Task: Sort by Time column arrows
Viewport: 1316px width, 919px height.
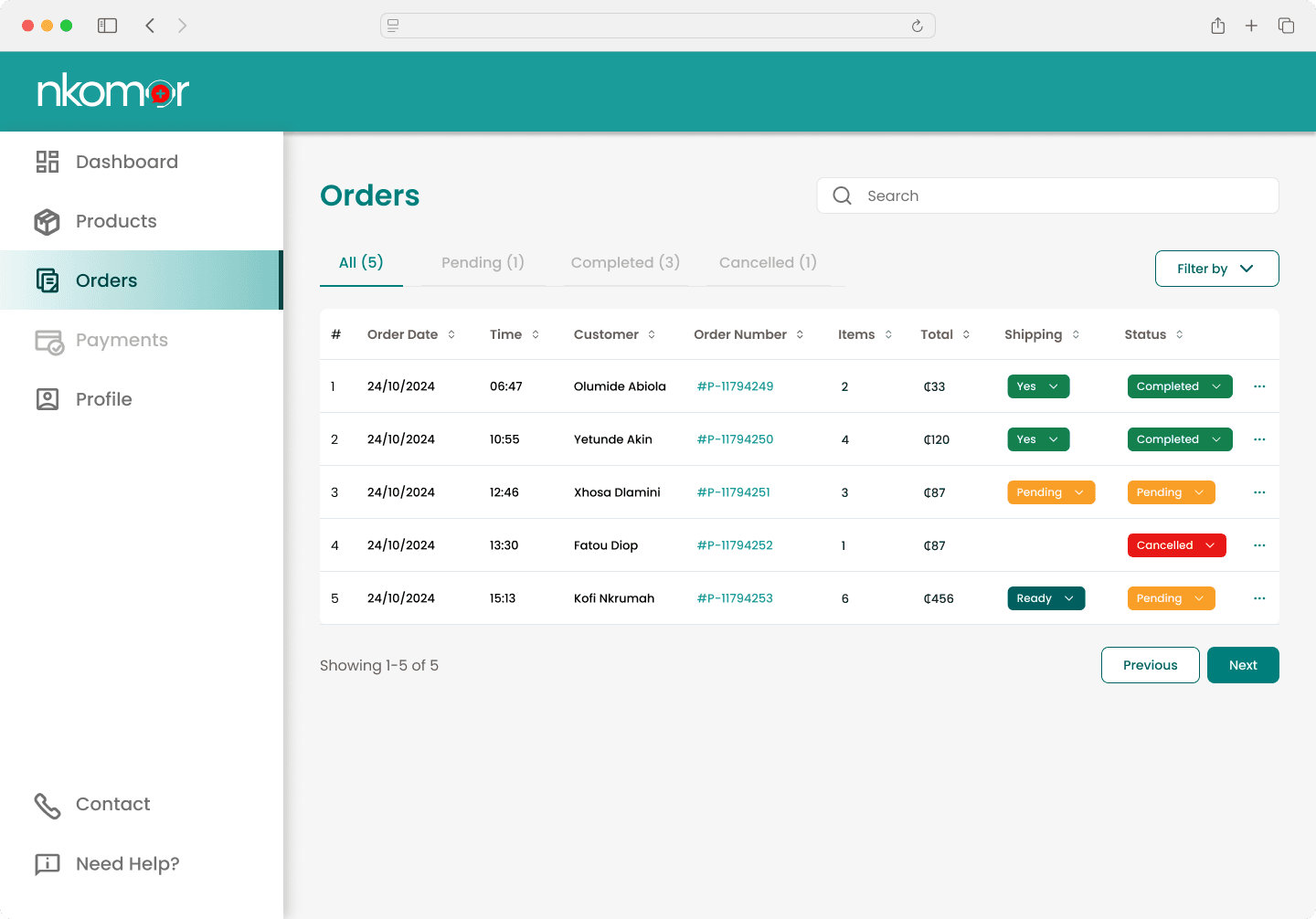Action: pos(536,334)
